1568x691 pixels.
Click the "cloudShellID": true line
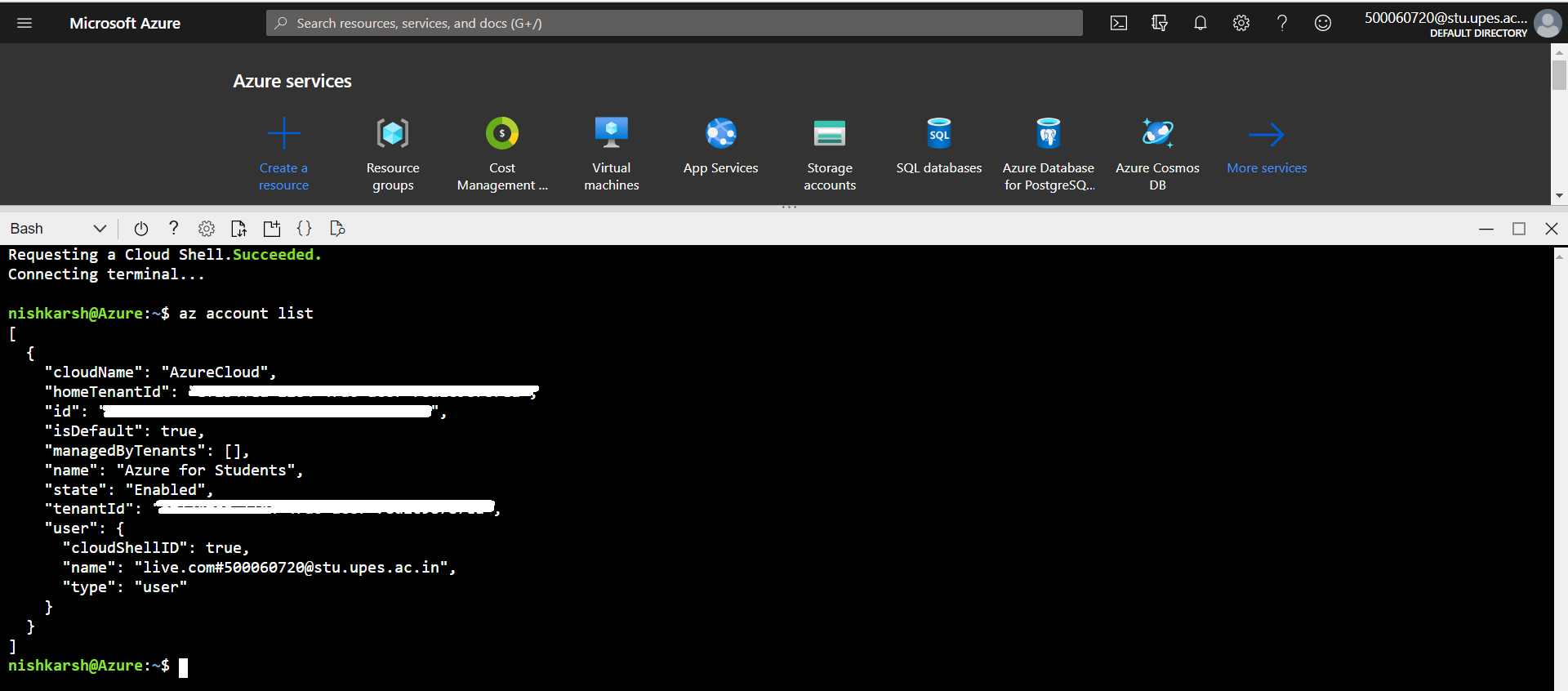(156, 548)
